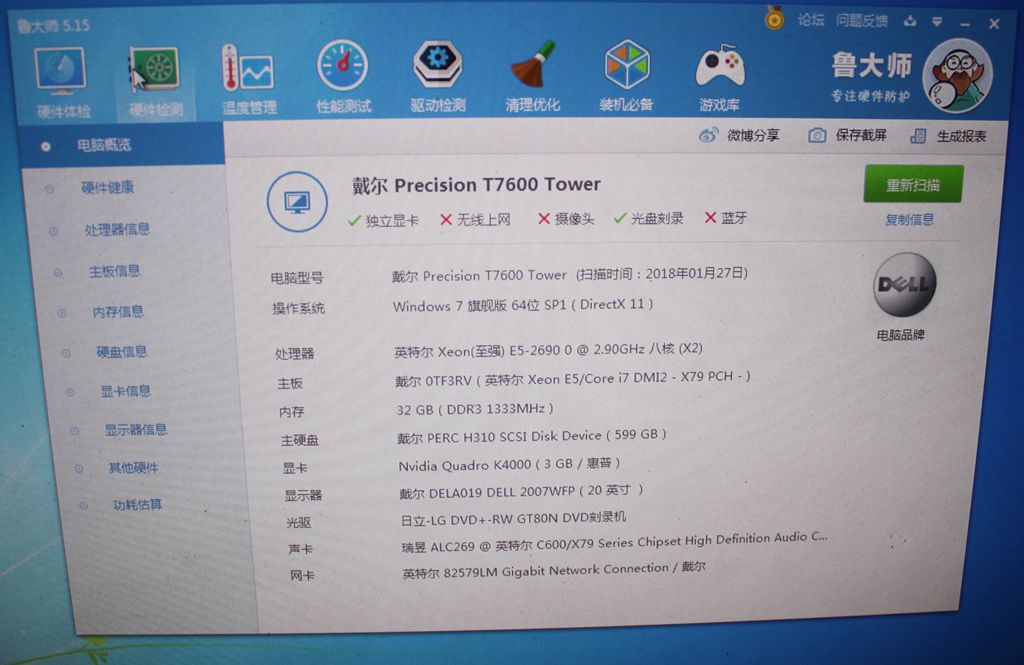Click the Nvidia Quadro K4000 value
Image resolution: width=1024 pixels, height=665 pixels.
tap(509, 464)
